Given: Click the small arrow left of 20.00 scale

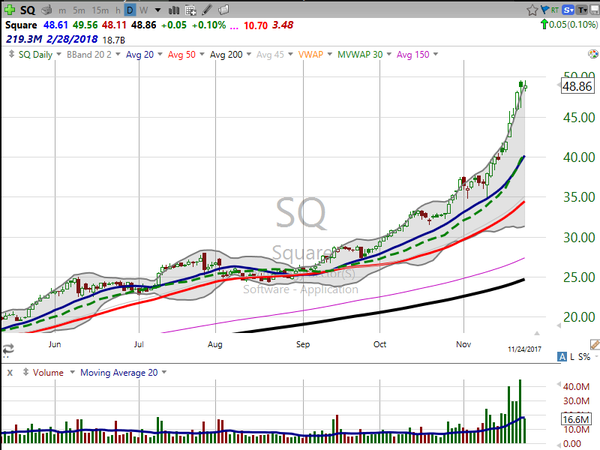Looking at the screenshot, I should tap(558, 326).
